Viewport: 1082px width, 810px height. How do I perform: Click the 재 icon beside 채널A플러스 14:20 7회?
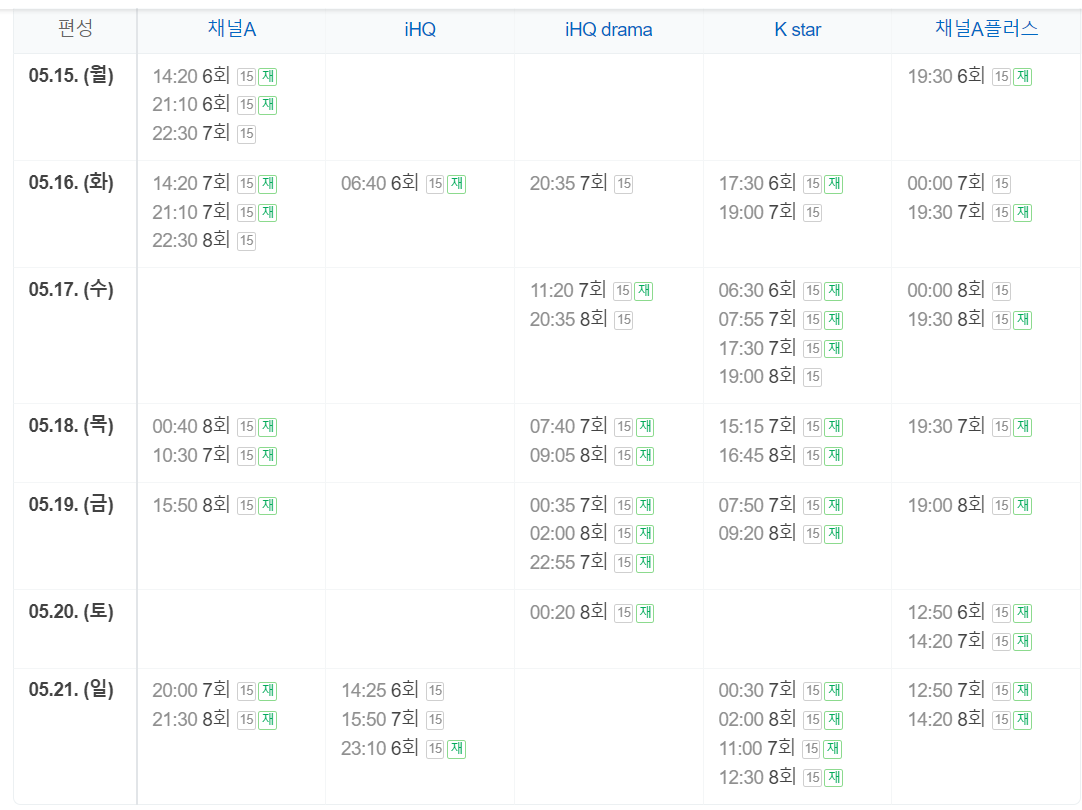click(x=1023, y=642)
